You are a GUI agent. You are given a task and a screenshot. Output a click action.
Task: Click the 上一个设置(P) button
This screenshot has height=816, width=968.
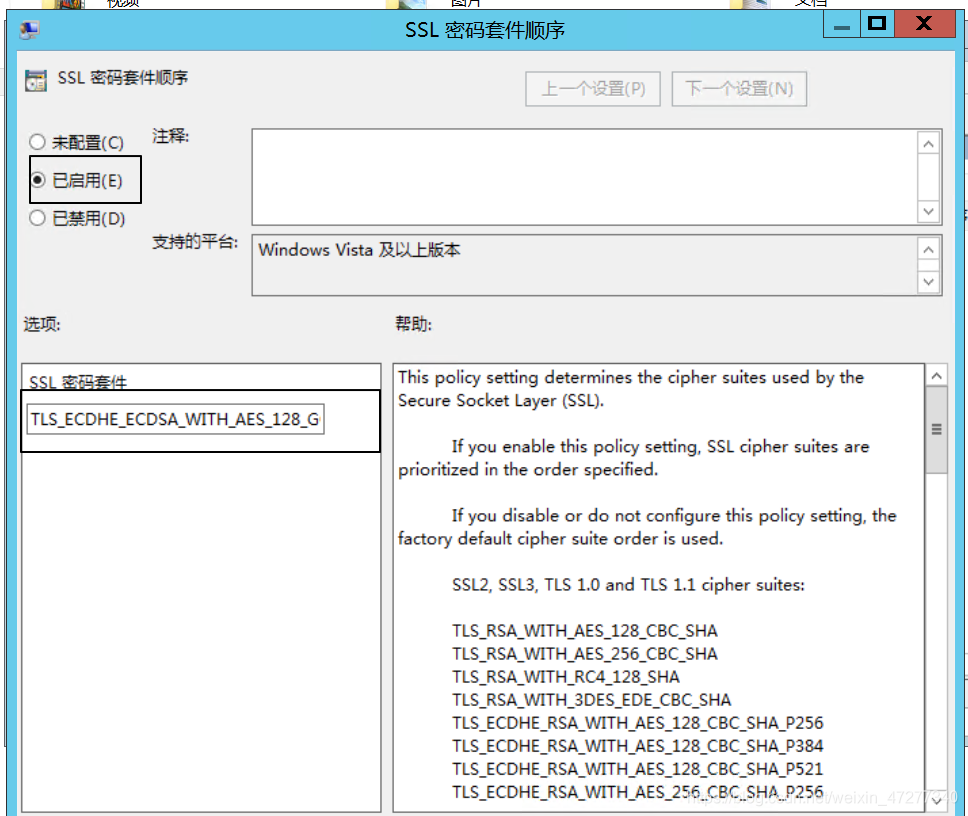click(592, 88)
